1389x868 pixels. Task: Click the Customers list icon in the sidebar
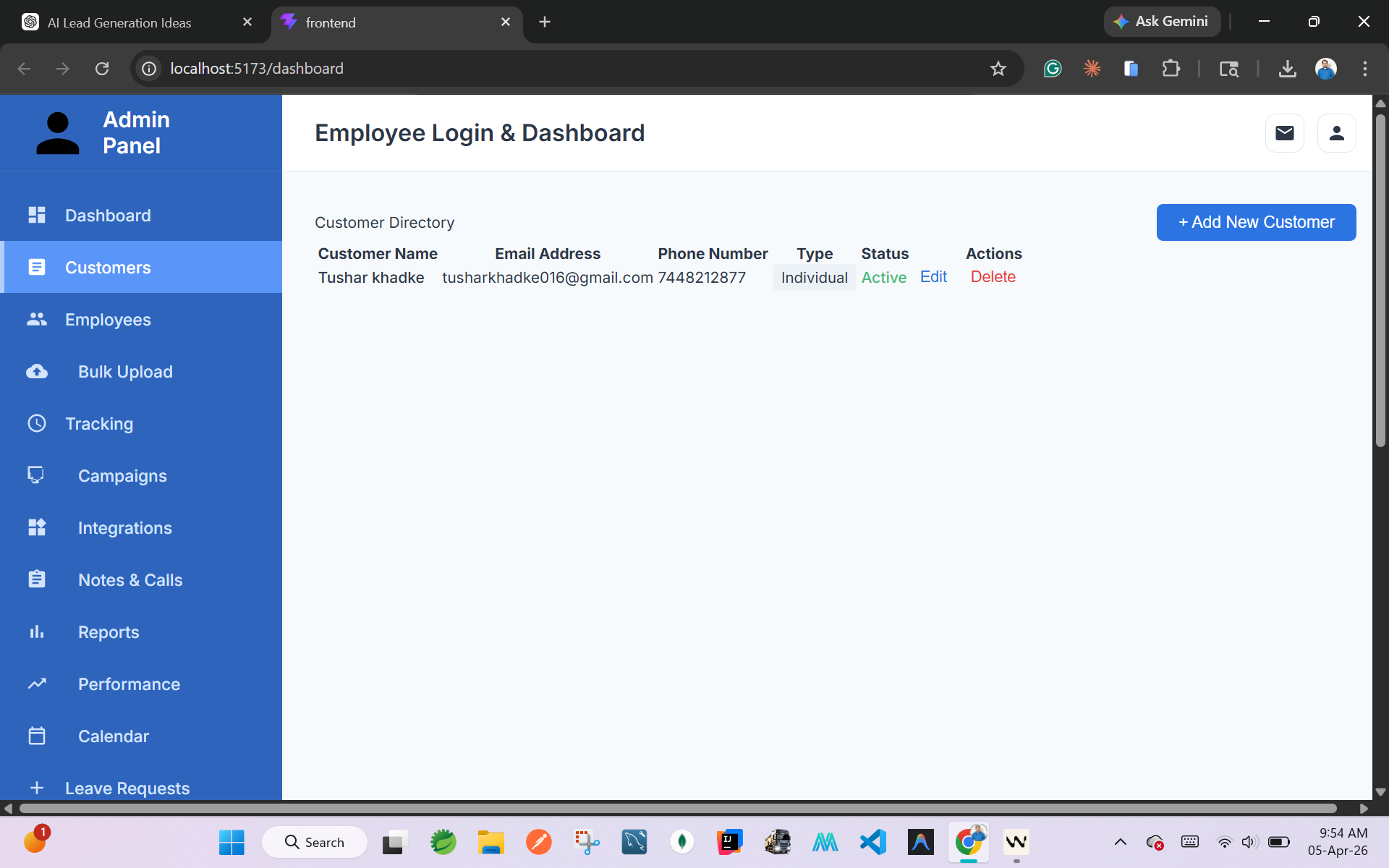click(37, 267)
